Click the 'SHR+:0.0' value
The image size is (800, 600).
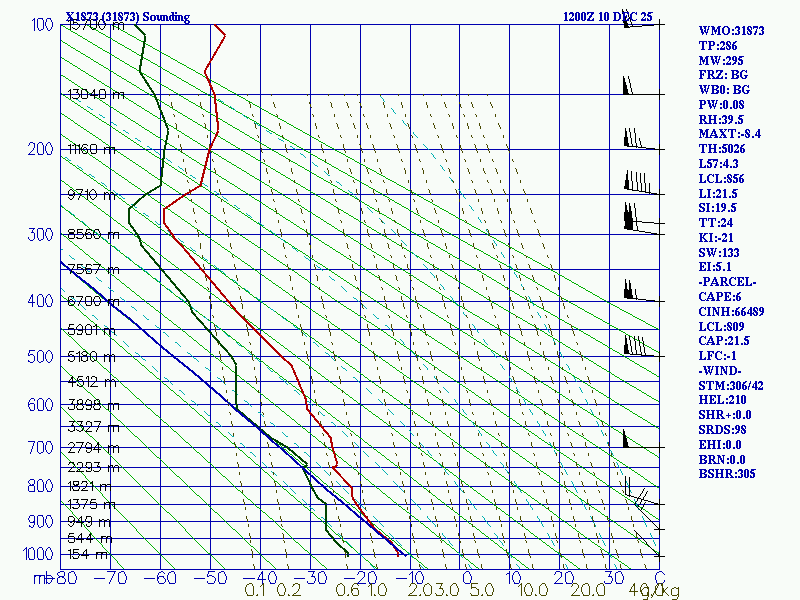[x=724, y=415]
